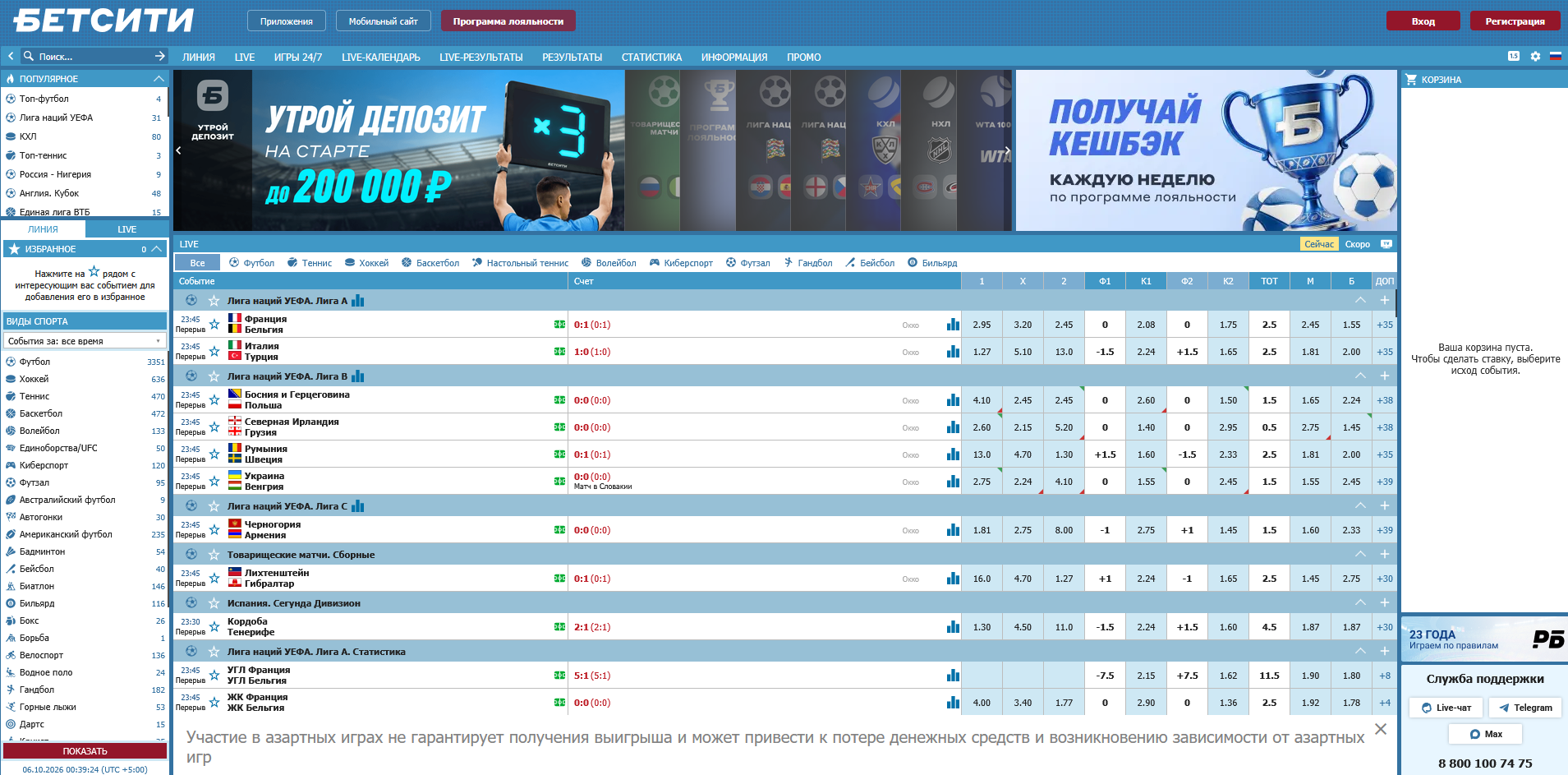Click the НХЛ league thumbnail in the banner strip
The image size is (1568, 775).
click(928, 150)
